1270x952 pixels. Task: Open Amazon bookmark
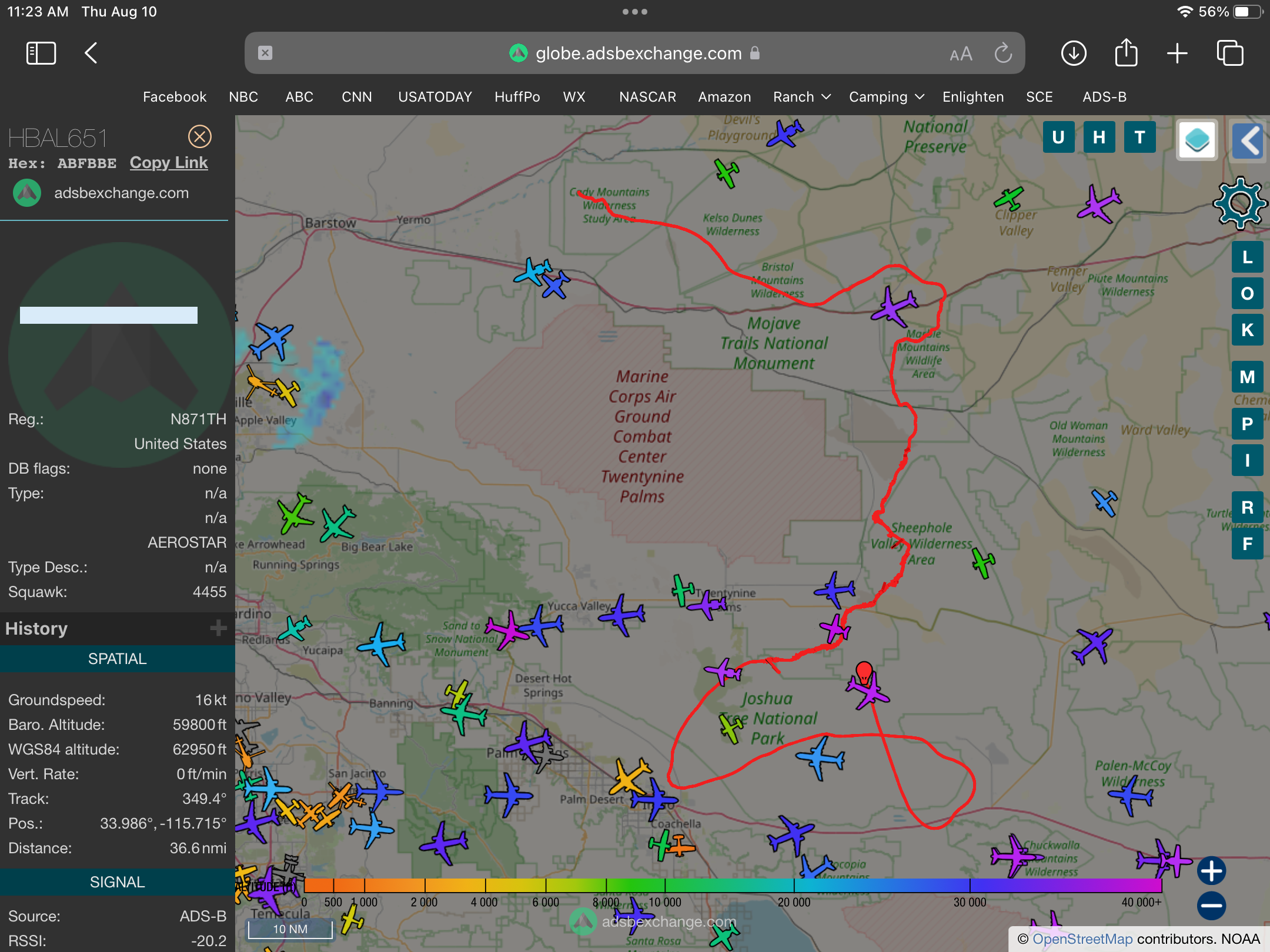tap(724, 97)
